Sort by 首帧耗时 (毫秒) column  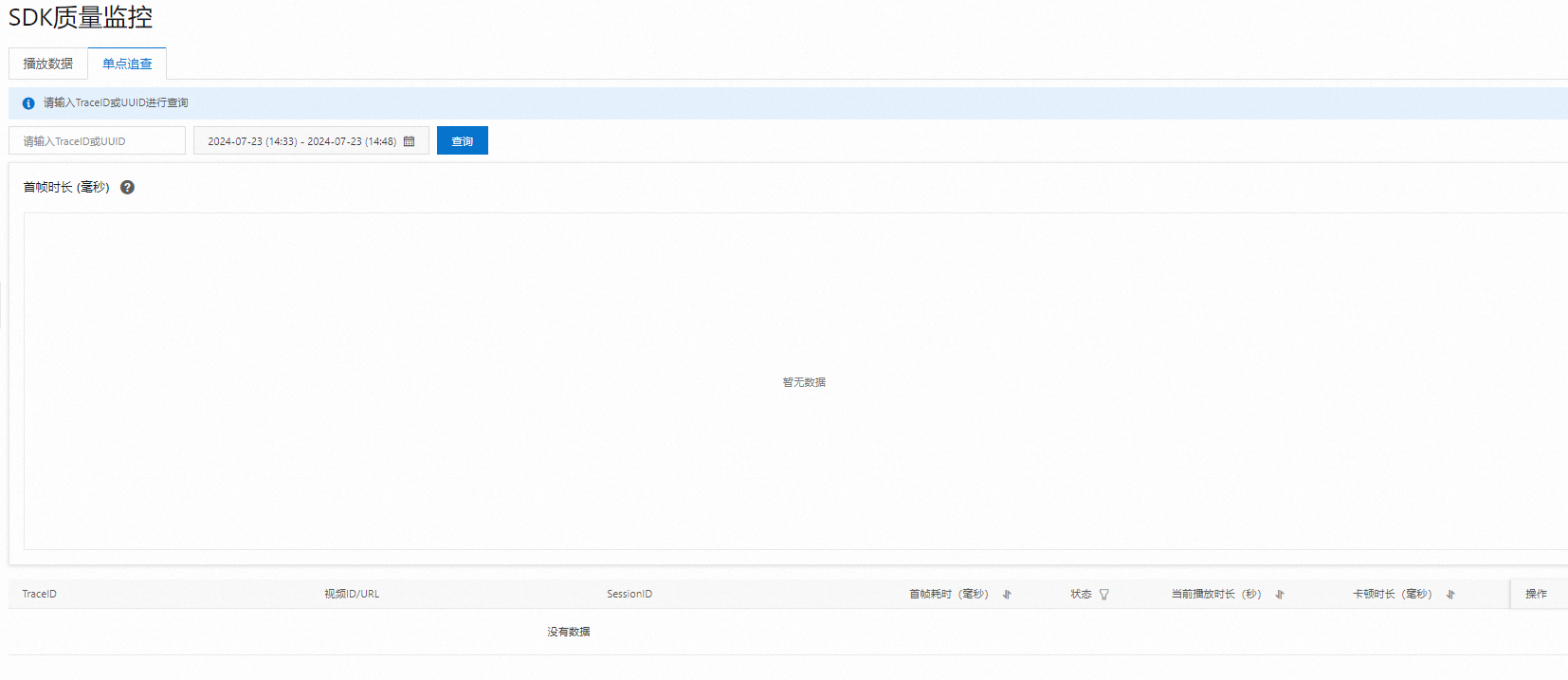pos(1007,595)
